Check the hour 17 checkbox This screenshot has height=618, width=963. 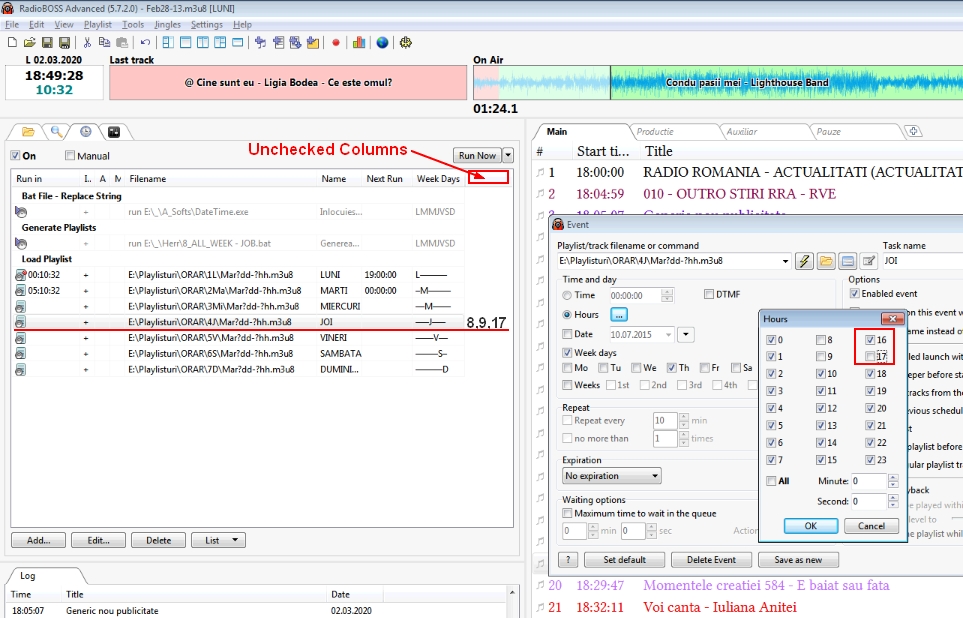click(871, 357)
